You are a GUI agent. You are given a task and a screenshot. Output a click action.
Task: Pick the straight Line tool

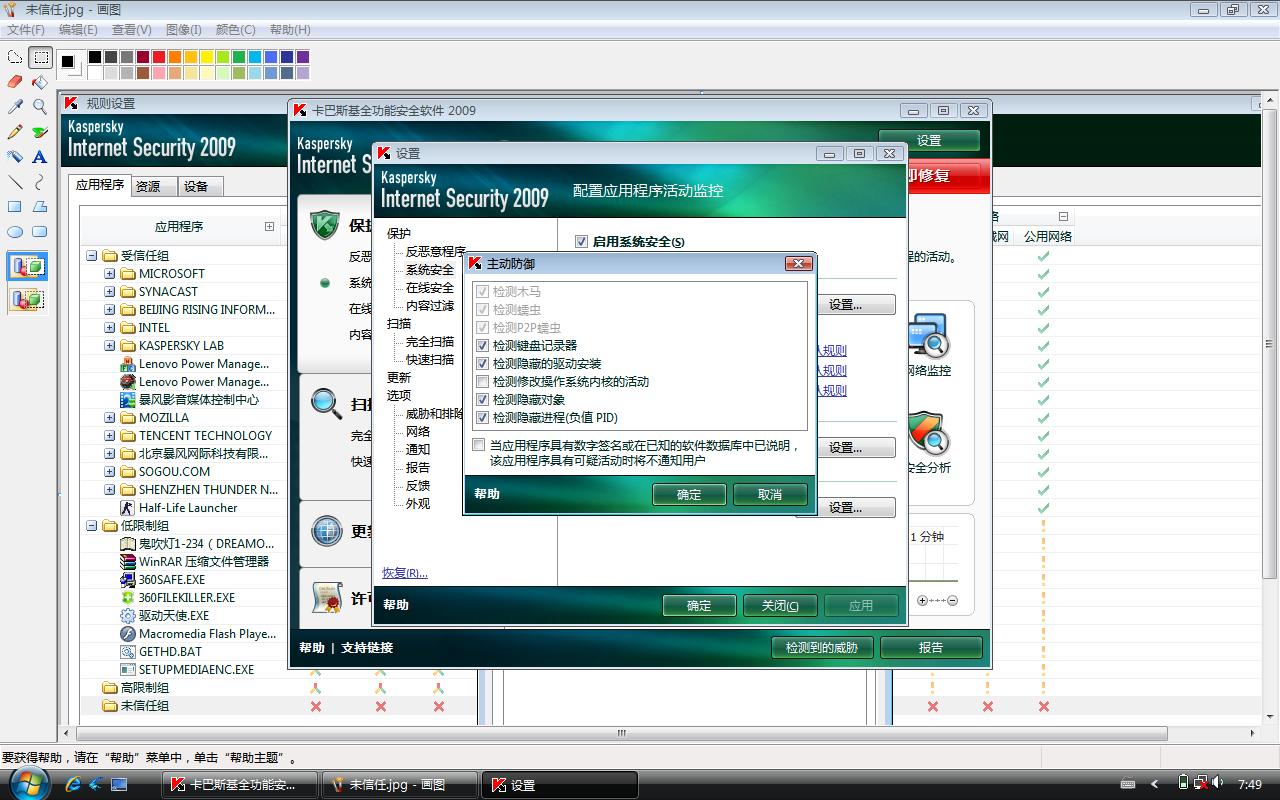click(x=15, y=181)
